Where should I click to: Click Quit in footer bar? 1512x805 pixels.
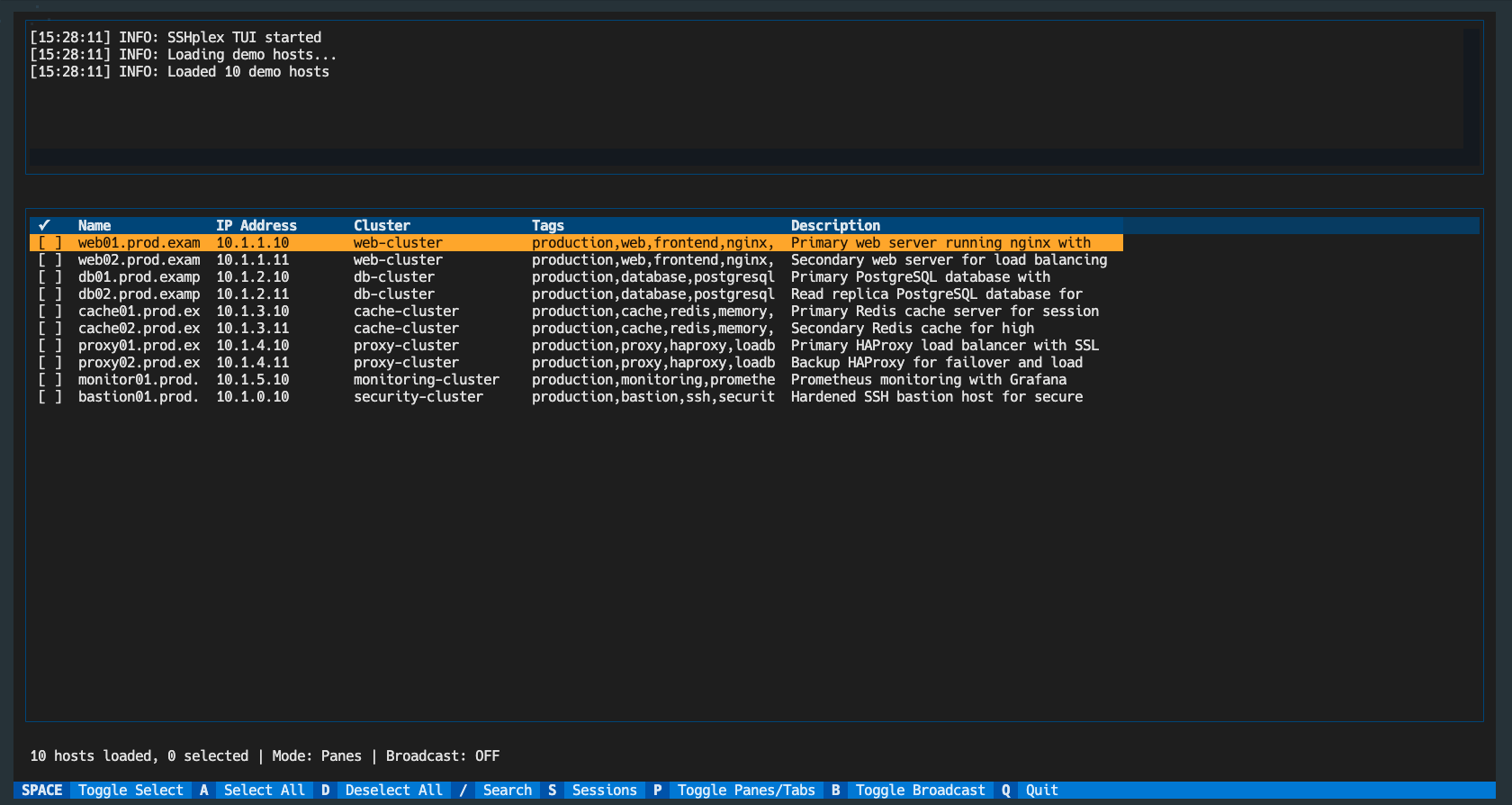pyautogui.click(x=1042, y=791)
